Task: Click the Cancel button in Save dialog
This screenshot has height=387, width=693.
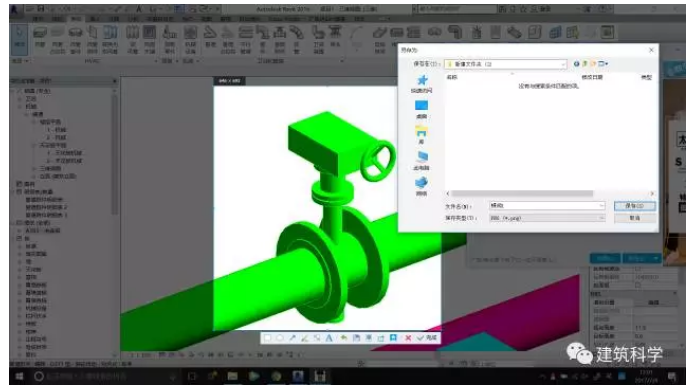Action: (634, 218)
